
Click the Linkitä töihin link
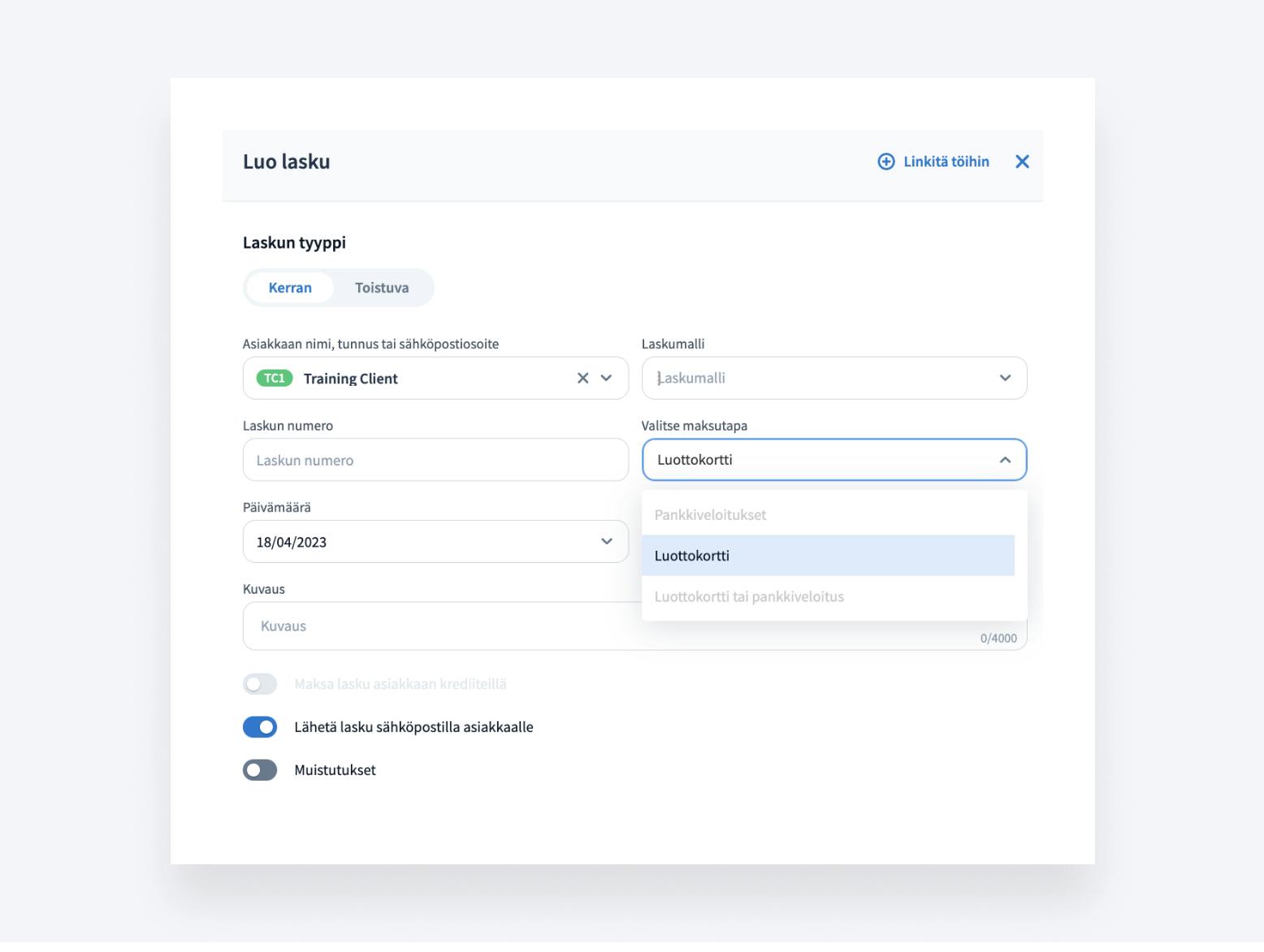[x=946, y=162]
